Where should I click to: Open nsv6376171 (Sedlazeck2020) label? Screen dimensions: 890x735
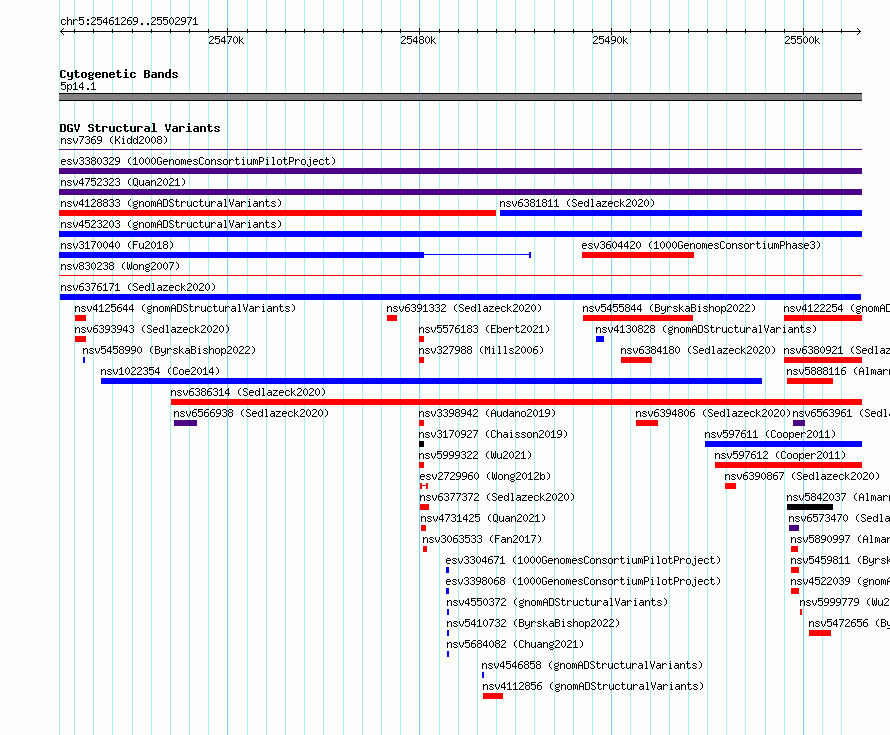(x=138, y=287)
